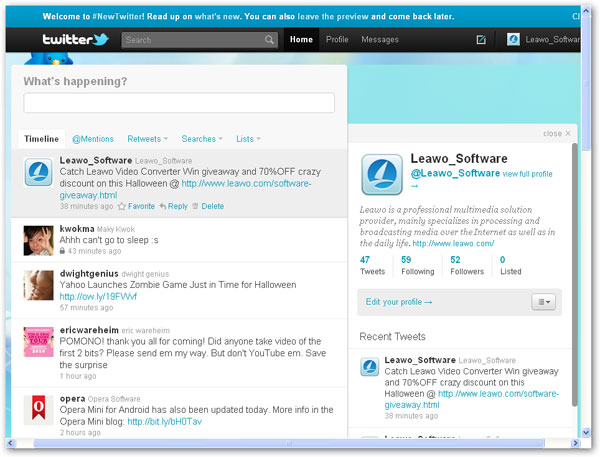Screen dimensions: 600x457
Task: Open the Lists dropdown tab
Action: [248, 139]
